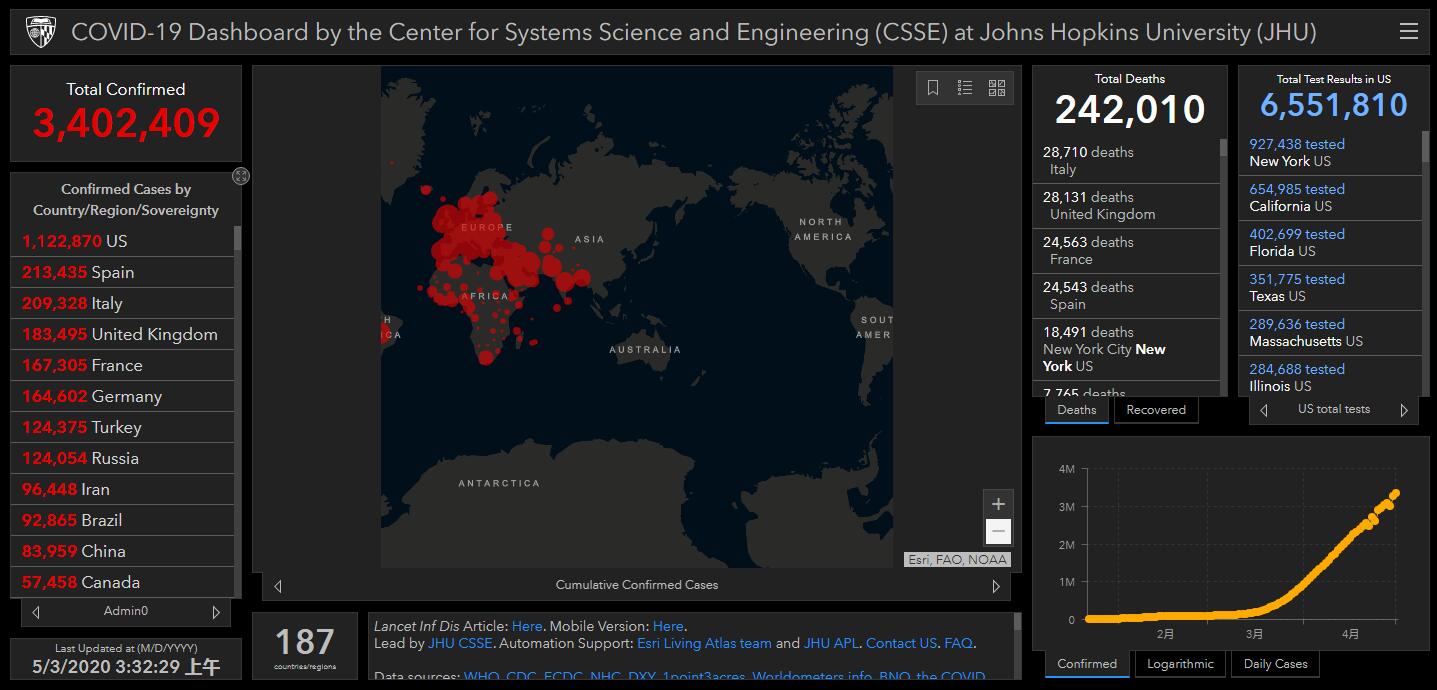This screenshot has height=690, width=1437.
Task: Click the 187 countries/regions counter
Action: 305,647
